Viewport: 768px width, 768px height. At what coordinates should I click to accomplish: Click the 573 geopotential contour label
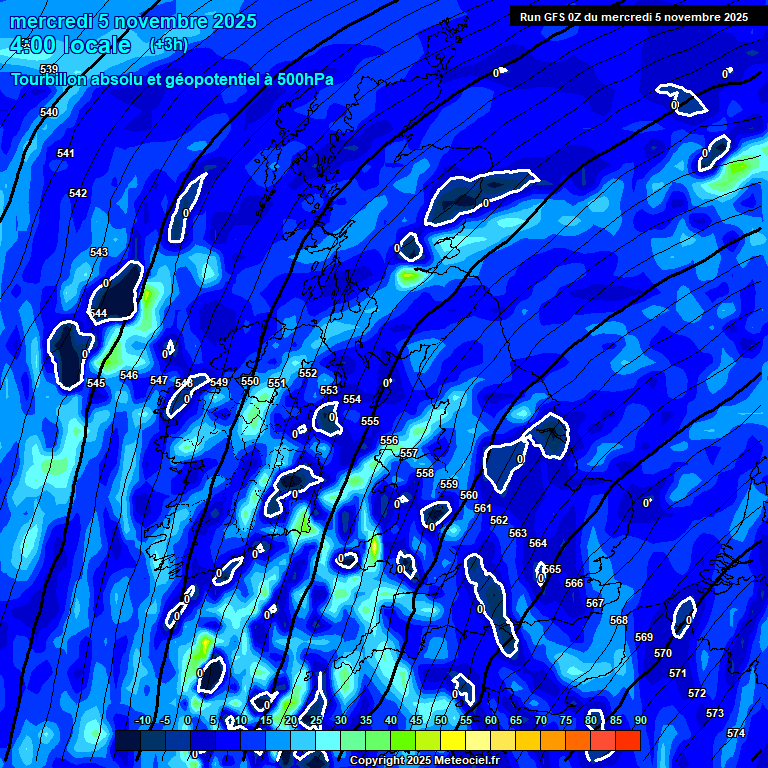(x=715, y=714)
